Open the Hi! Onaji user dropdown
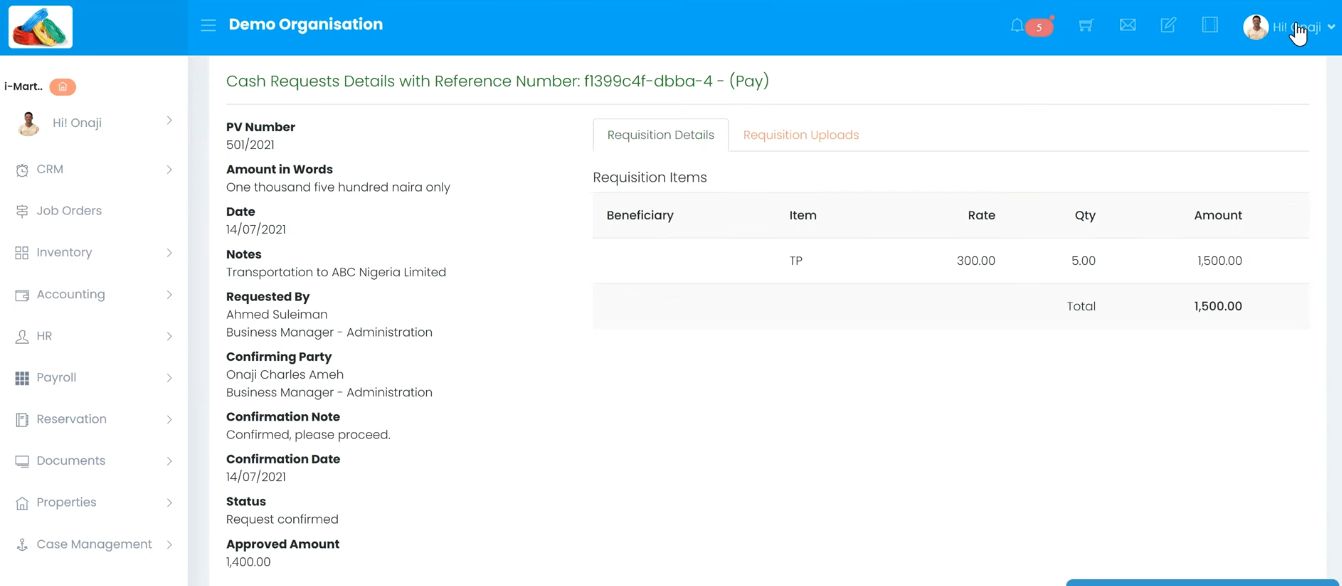Screen dimensions: 1342x586 pos(1289,27)
